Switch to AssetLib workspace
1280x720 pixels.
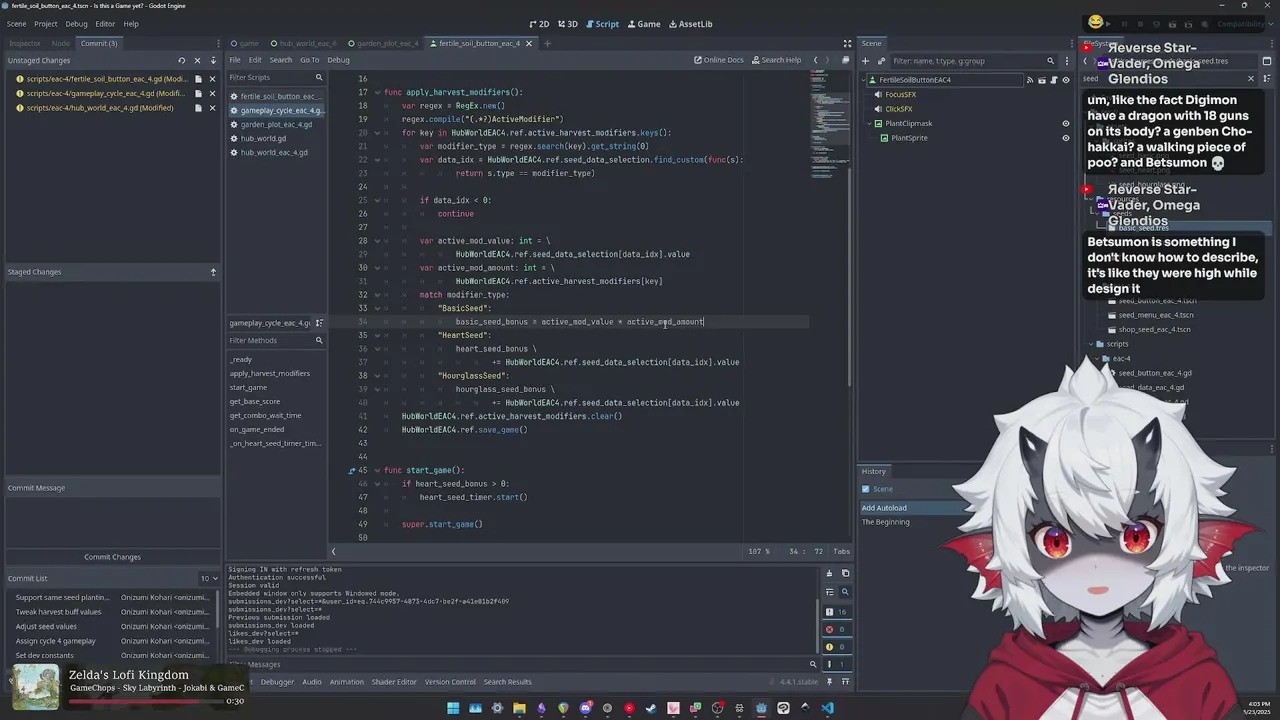(x=691, y=24)
